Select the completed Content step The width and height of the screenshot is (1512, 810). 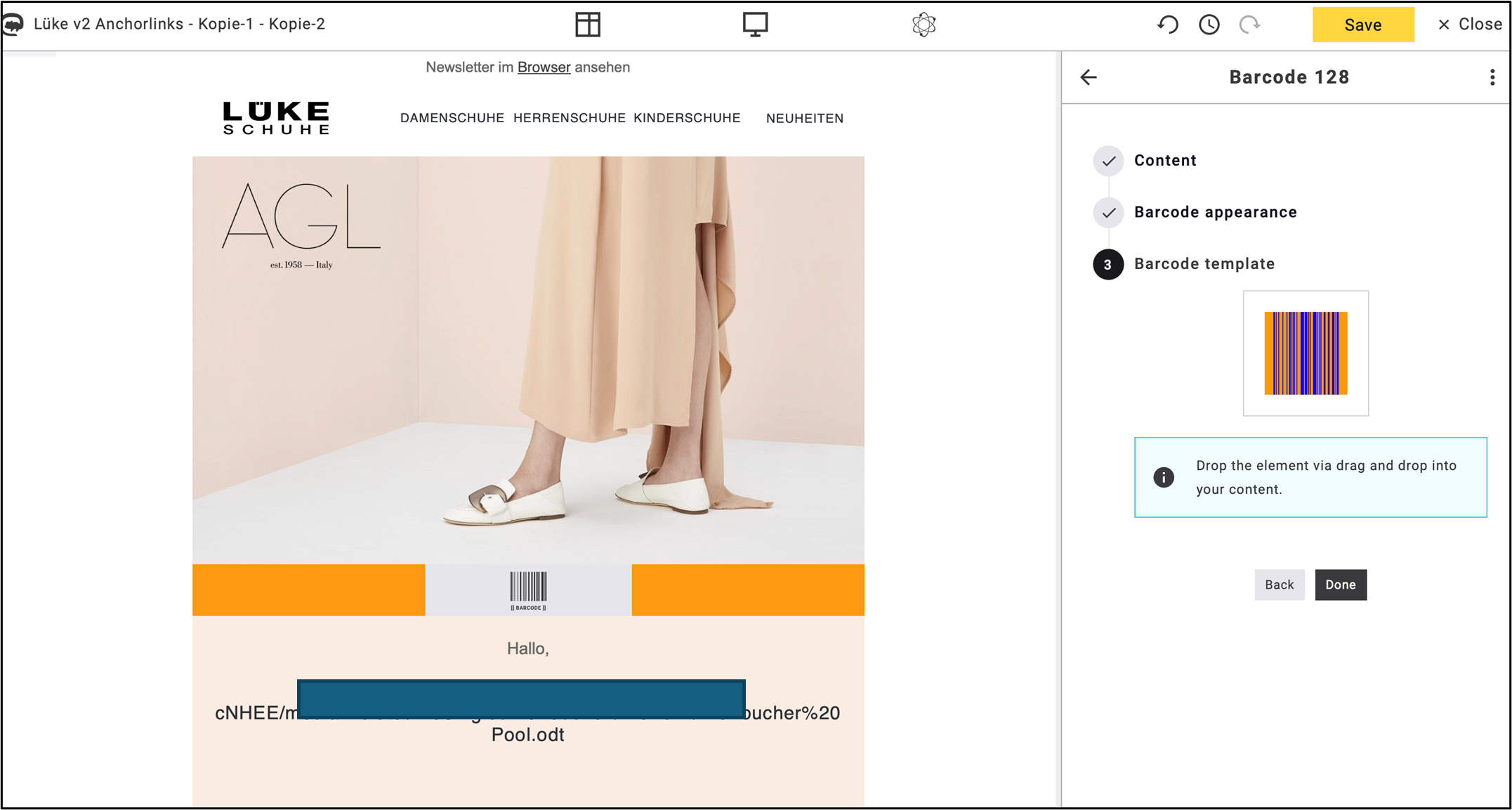coord(1165,160)
